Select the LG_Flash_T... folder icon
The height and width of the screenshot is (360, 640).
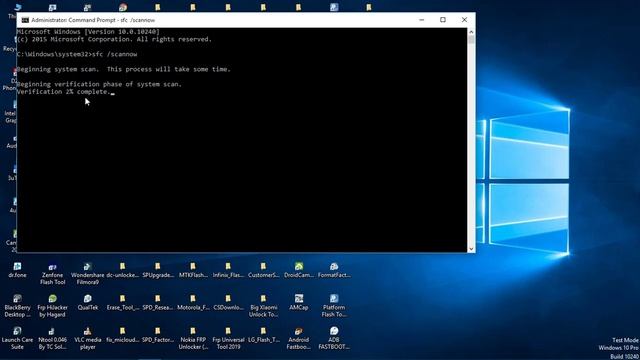263,335
